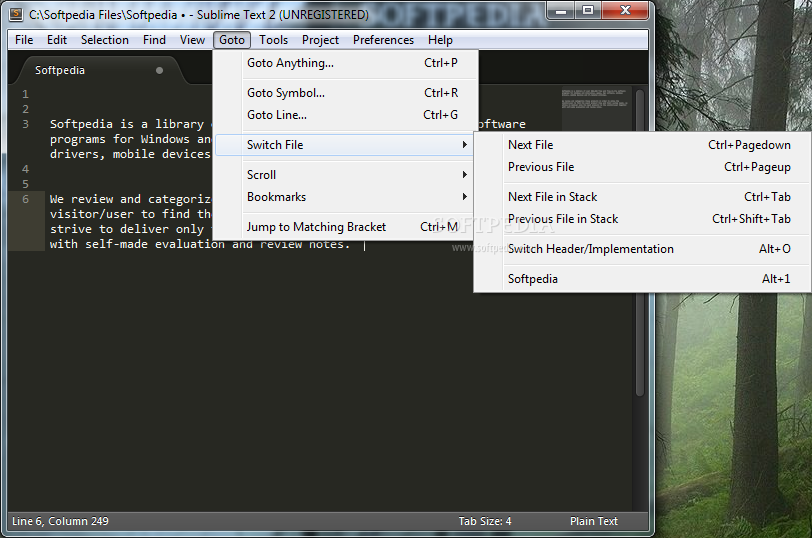Choose Goto Symbol from the menu
812x538 pixels.
[x=345, y=93]
